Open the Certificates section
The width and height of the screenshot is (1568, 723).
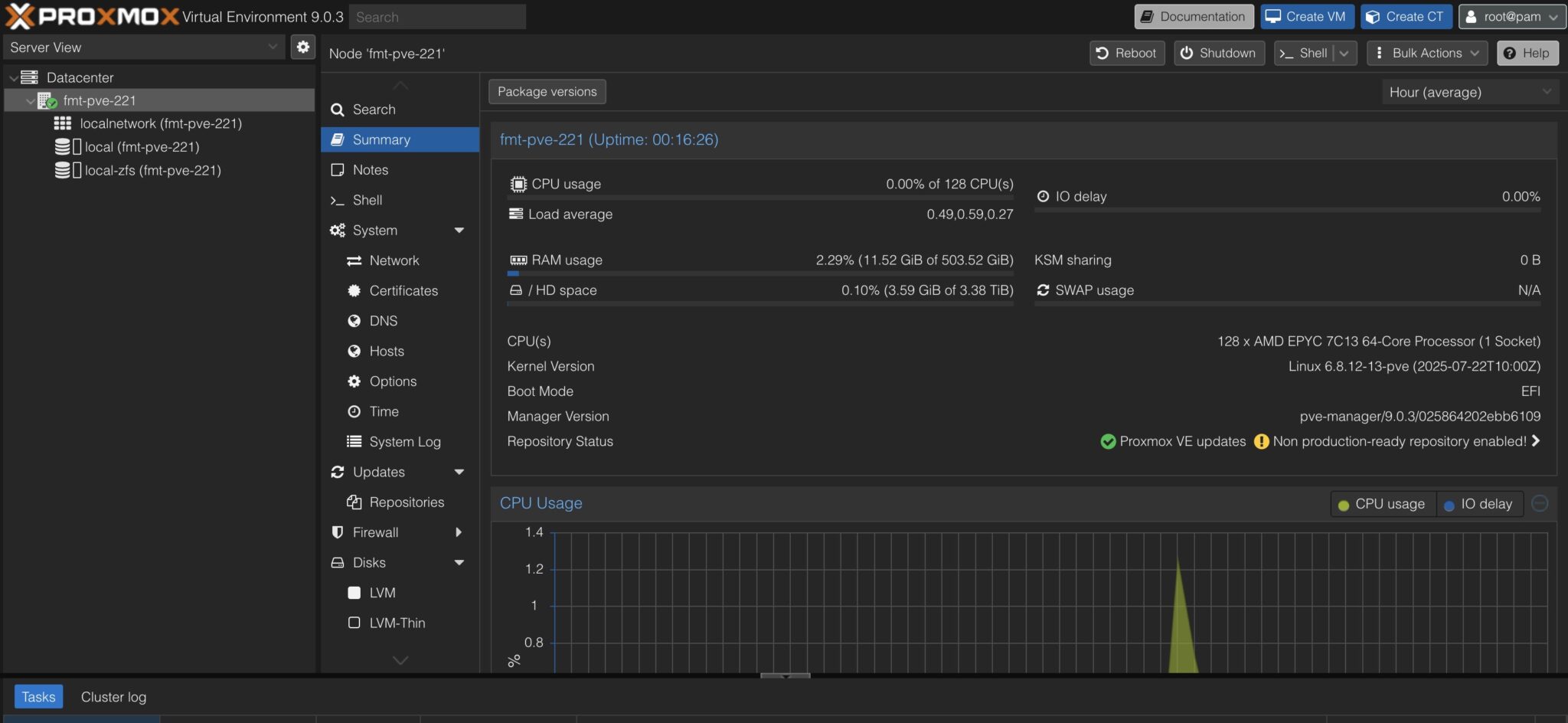[x=403, y=291]
